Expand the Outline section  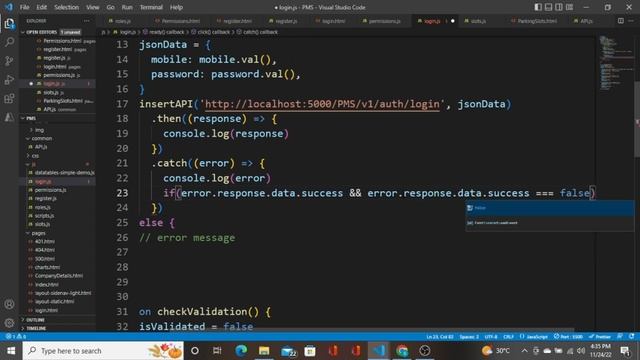(x=57, y=320)
